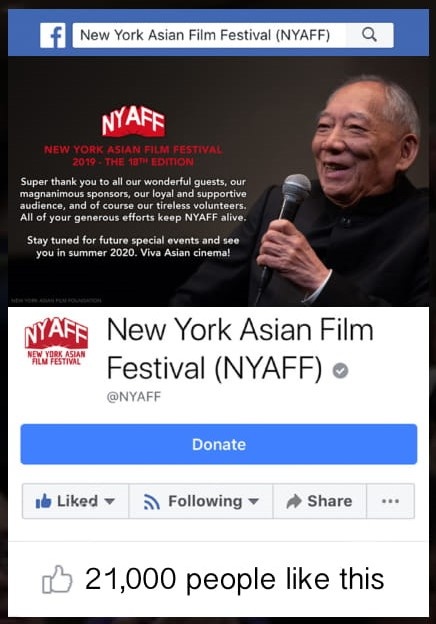The height and width of the screenshot is (624, 436).
Task: Toggle the Liked button
Action: click(x=76, y=501)
